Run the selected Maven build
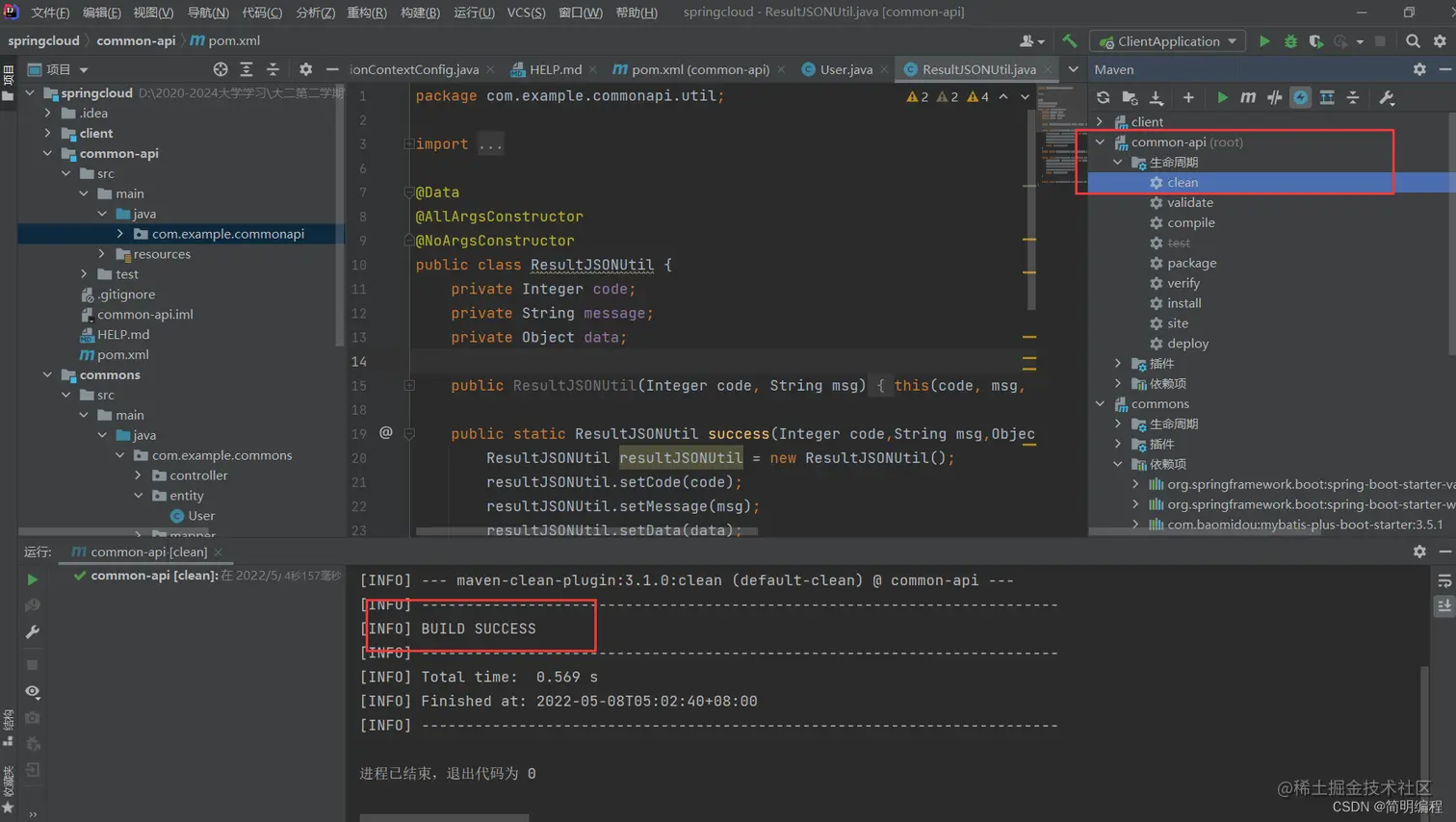The height and width of the screenshot is (822, 1456). pyautogui.click(x=1222, y=97)
